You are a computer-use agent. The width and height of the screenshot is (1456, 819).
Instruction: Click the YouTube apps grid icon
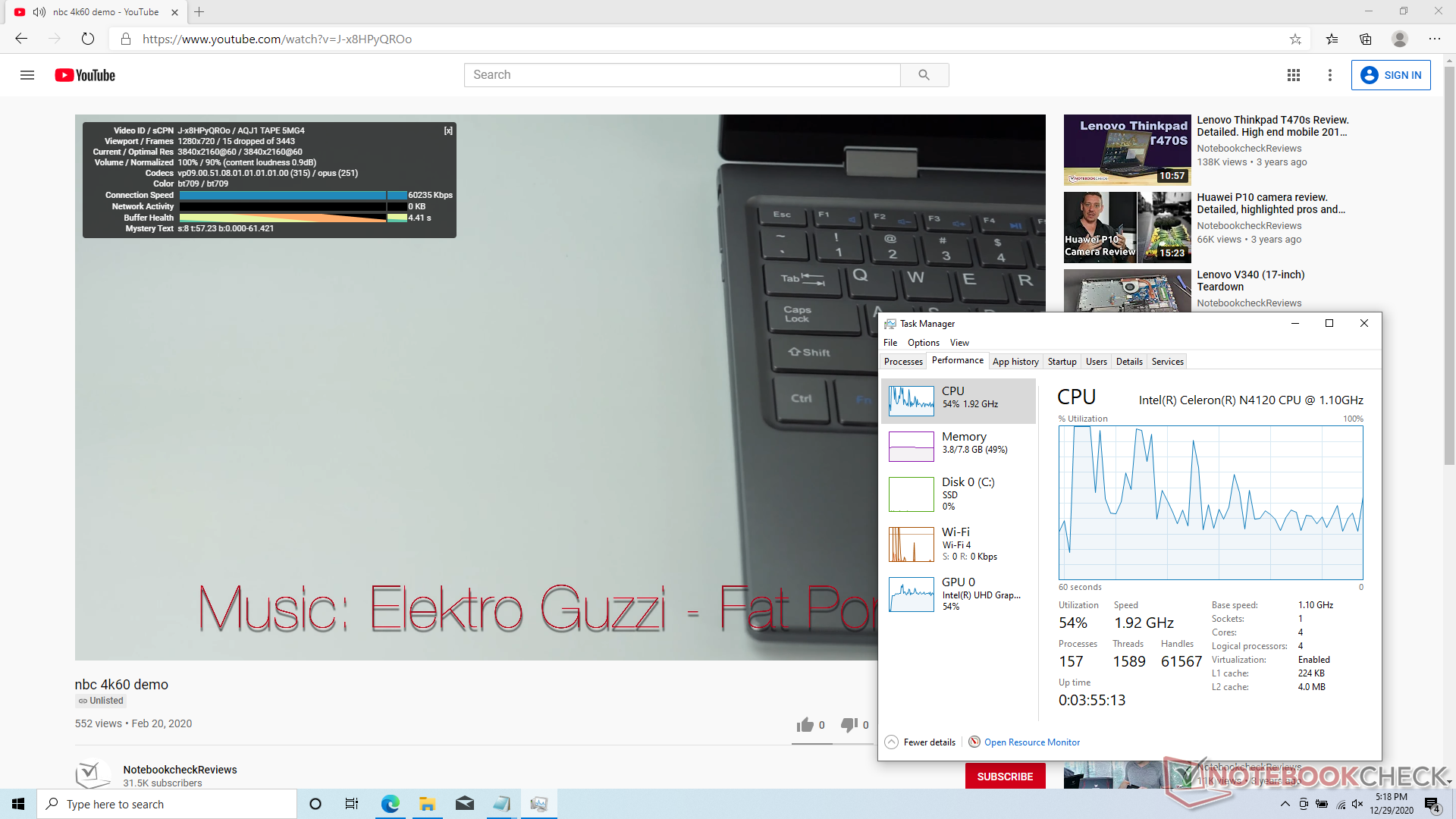(x=1294, y=75)
